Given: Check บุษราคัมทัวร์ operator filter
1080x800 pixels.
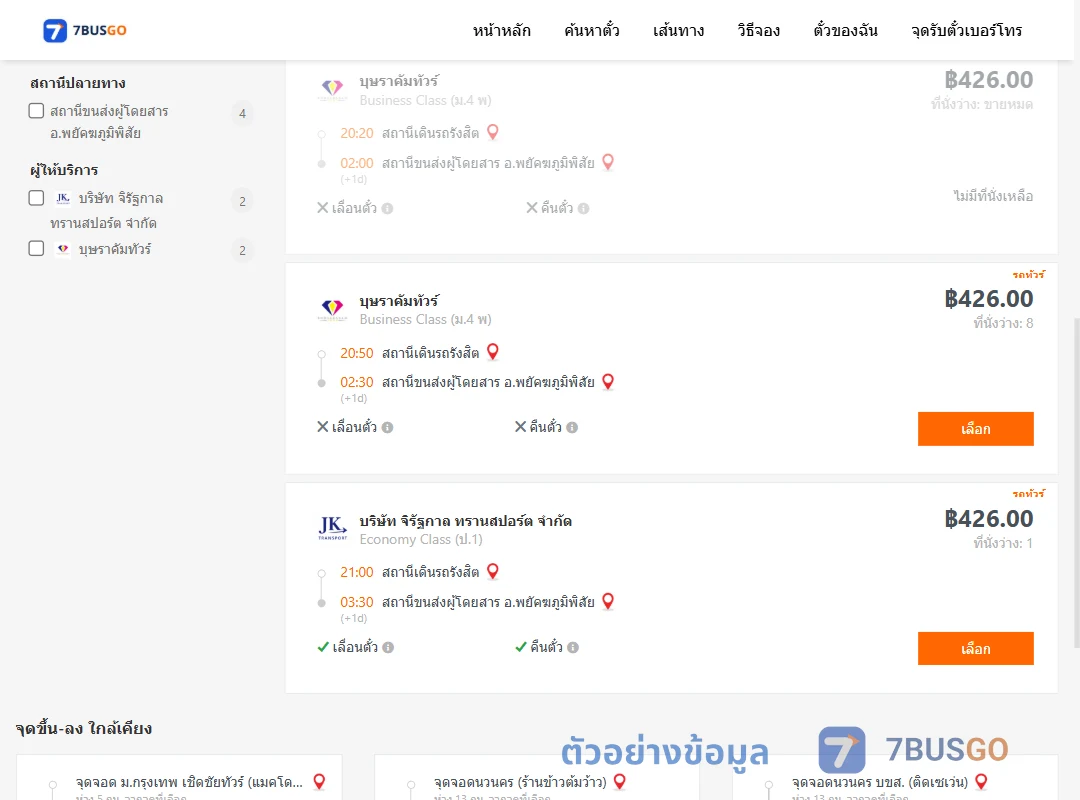Looking at the screenshot, I should click(x=37, y=249).
